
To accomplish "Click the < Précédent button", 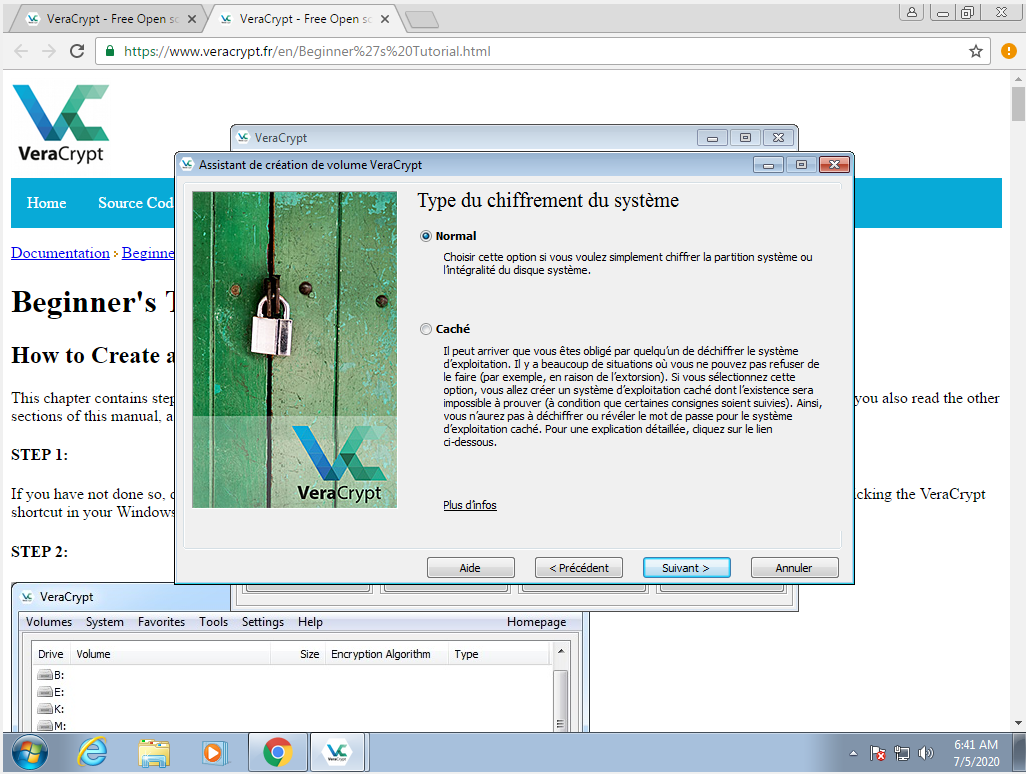I will click(x=579, y=568).
